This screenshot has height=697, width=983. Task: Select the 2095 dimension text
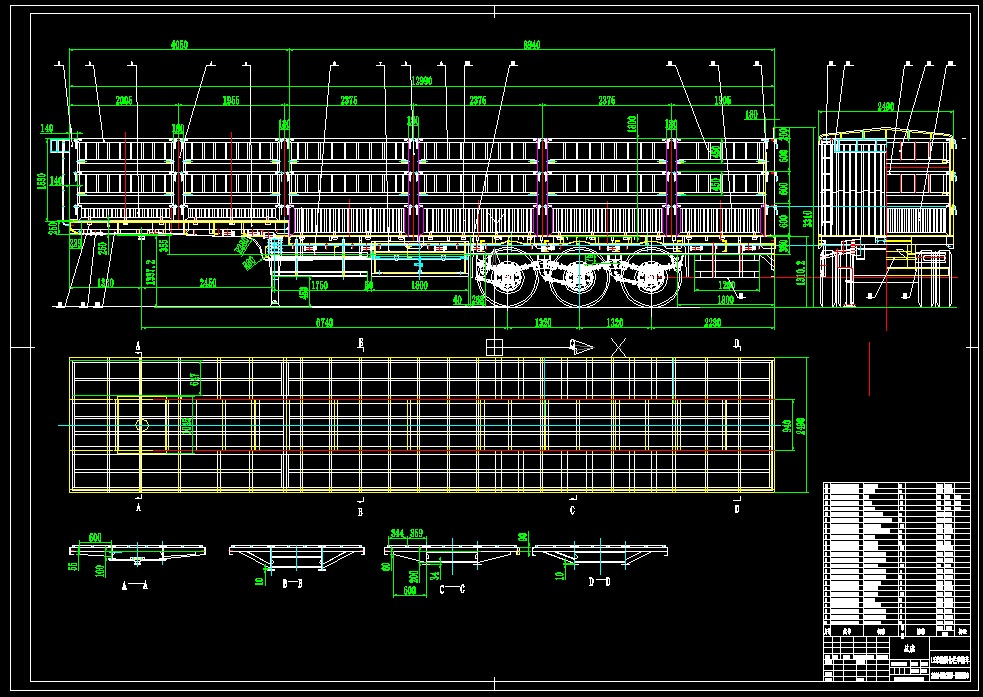[x=124, y=100]
